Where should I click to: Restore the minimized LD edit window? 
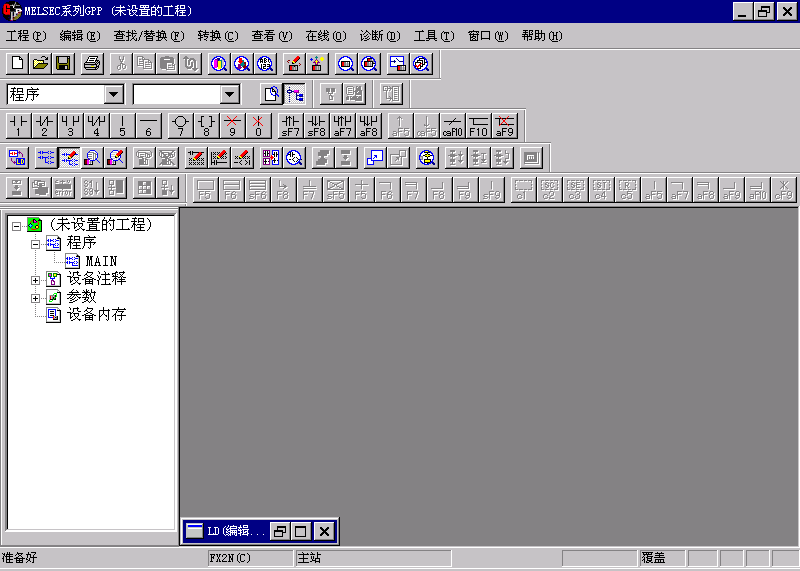(281, 531)
